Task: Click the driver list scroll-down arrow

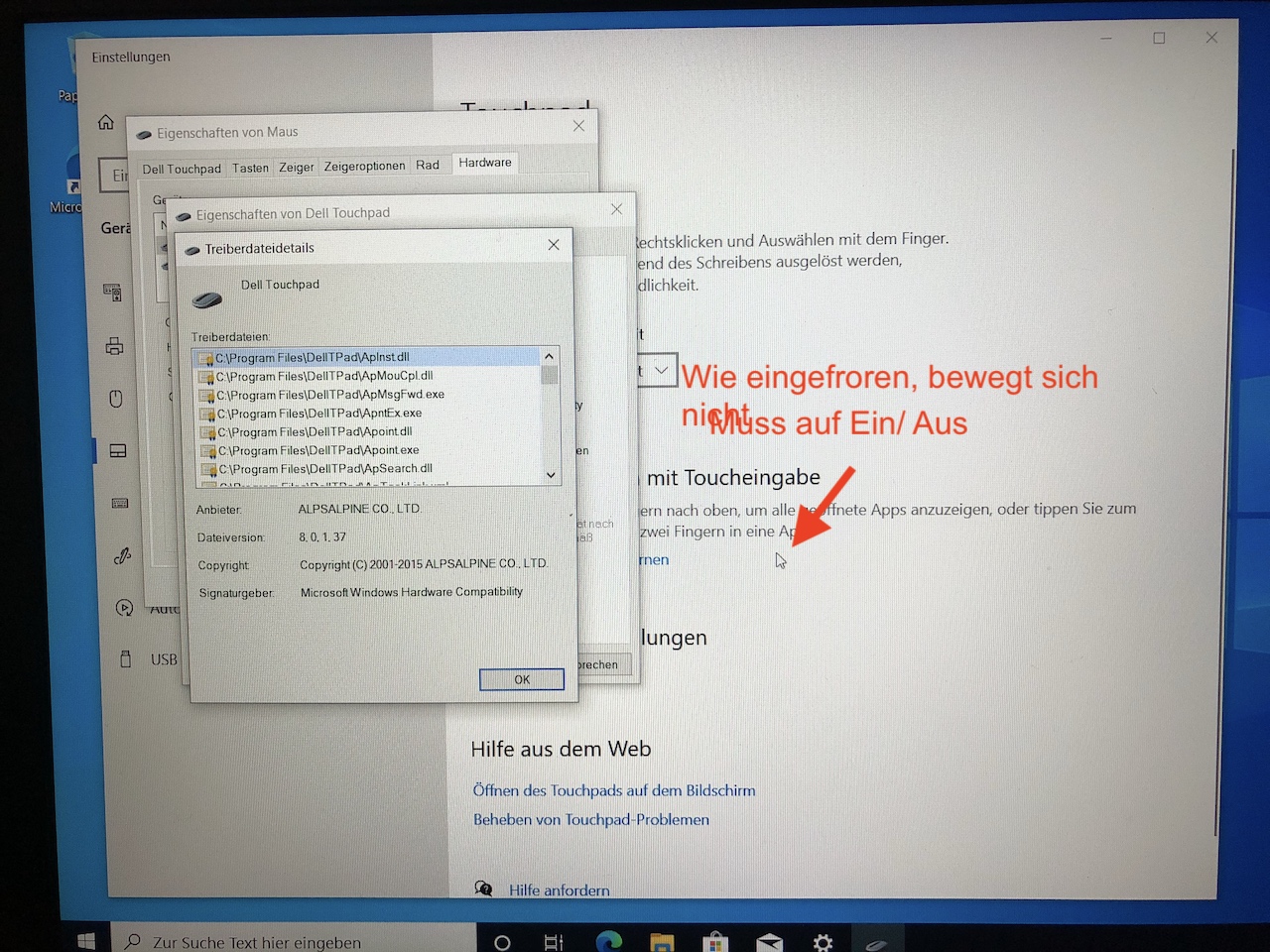Action: click(x=551, y=475)
